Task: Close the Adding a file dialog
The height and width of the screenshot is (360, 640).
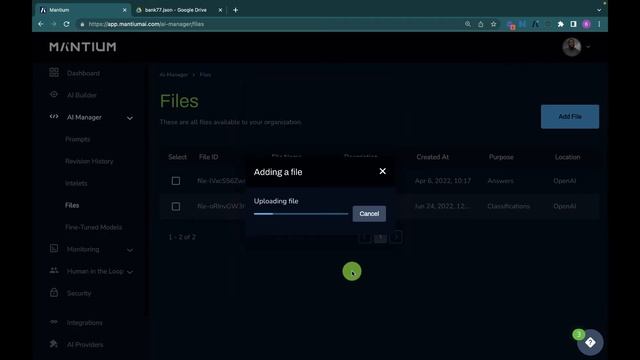Action: coord(382,171)
